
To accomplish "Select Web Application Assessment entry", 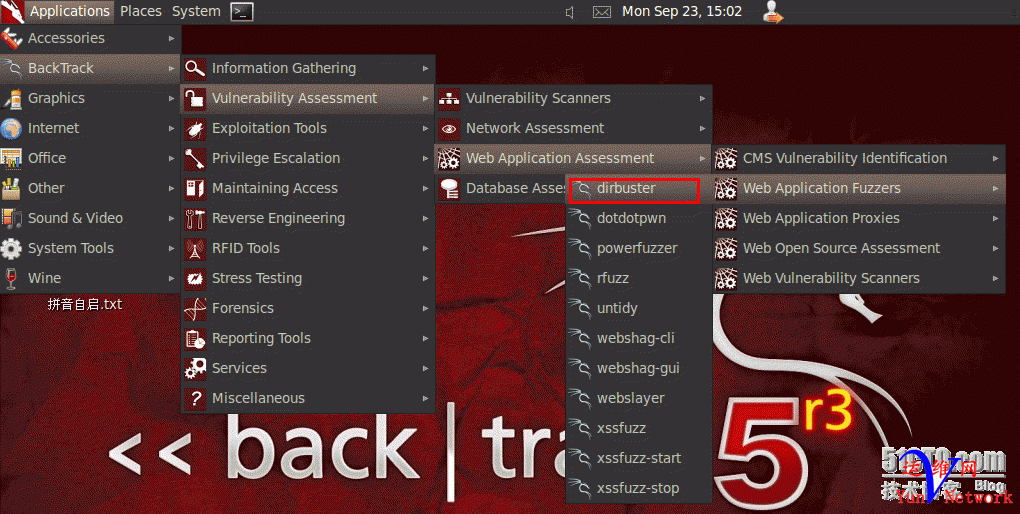I will click(x=573, y=158).
